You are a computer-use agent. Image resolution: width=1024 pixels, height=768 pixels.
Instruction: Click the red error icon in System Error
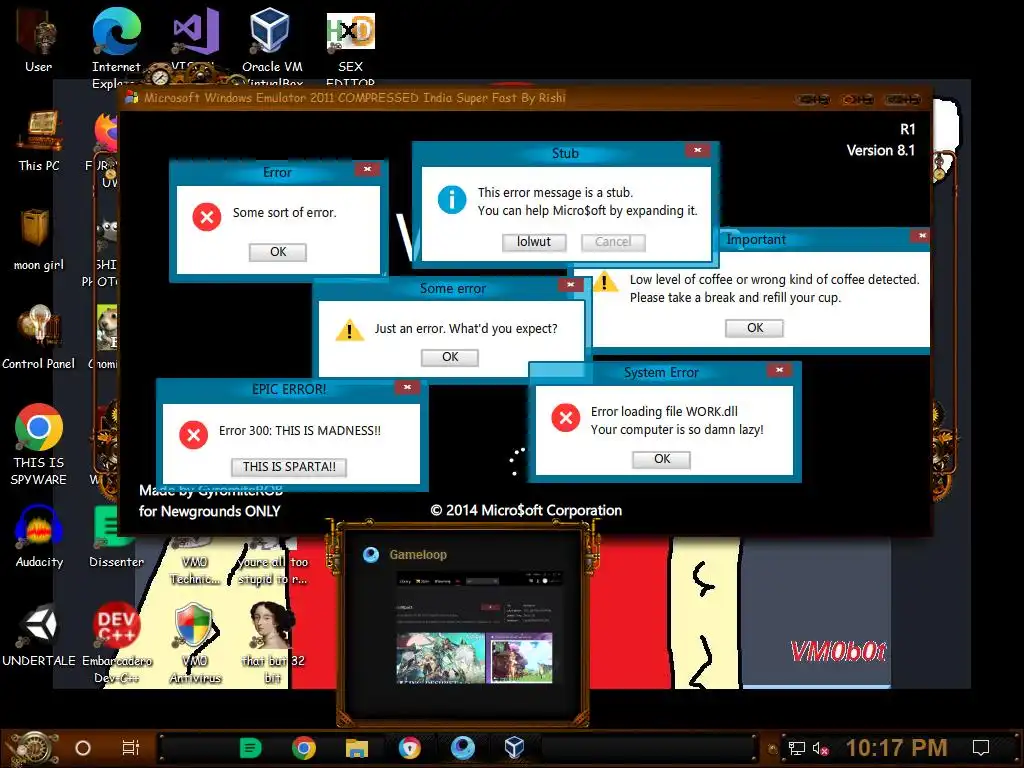pos(566,418)
